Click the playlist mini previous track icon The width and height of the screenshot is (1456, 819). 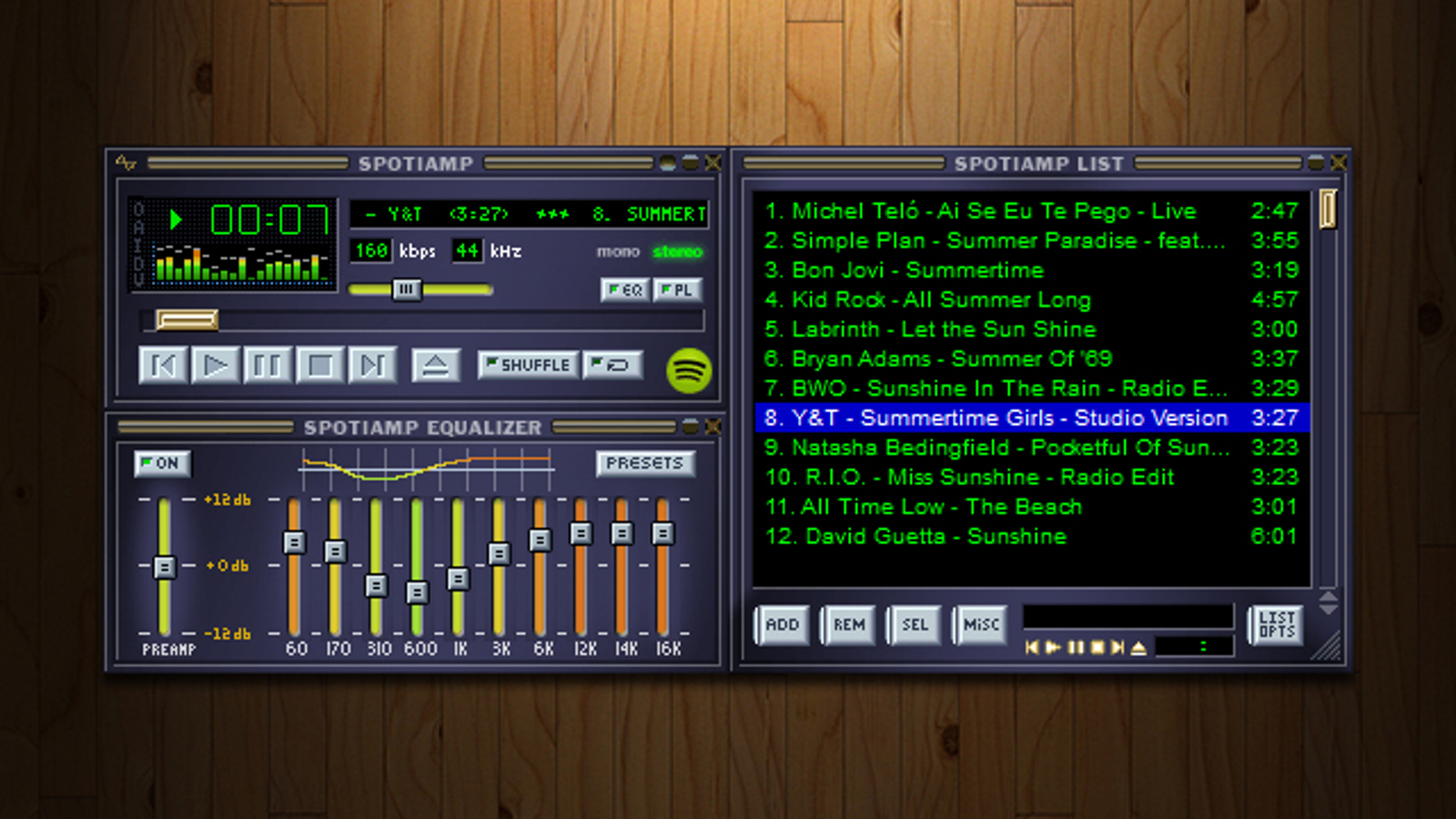click(x=1032, y=647)
